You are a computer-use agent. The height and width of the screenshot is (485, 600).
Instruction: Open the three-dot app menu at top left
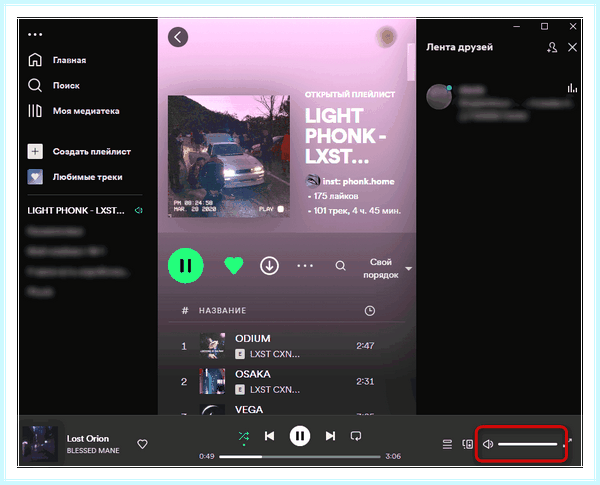(x=35, y=34)
